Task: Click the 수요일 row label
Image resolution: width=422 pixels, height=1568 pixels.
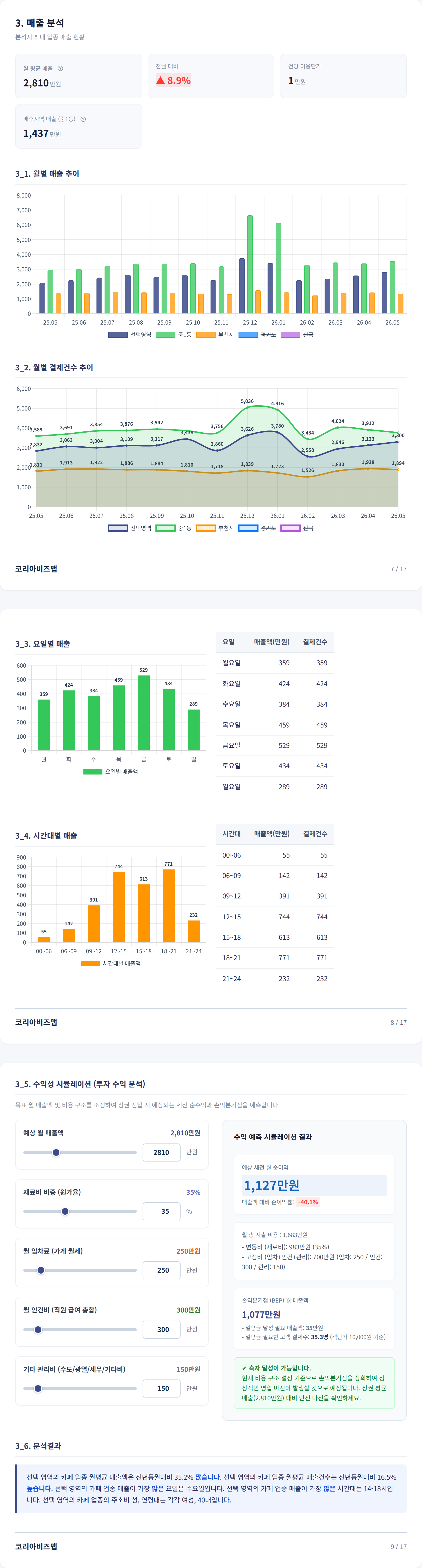Action: (231, 704)
